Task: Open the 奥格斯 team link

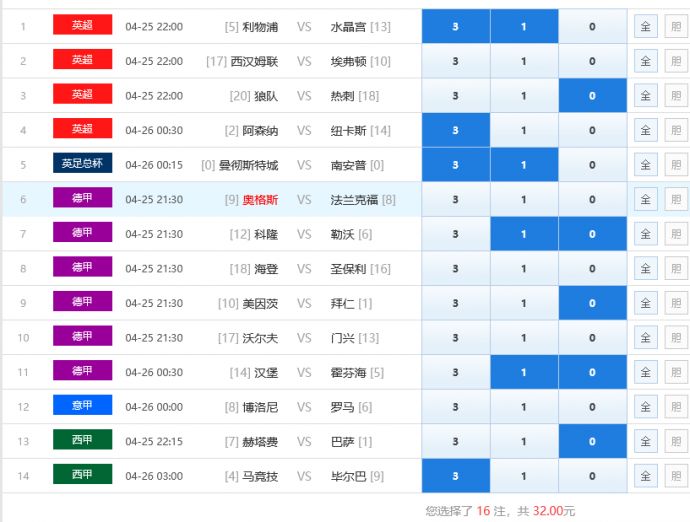Action: [x=260, y=199]
